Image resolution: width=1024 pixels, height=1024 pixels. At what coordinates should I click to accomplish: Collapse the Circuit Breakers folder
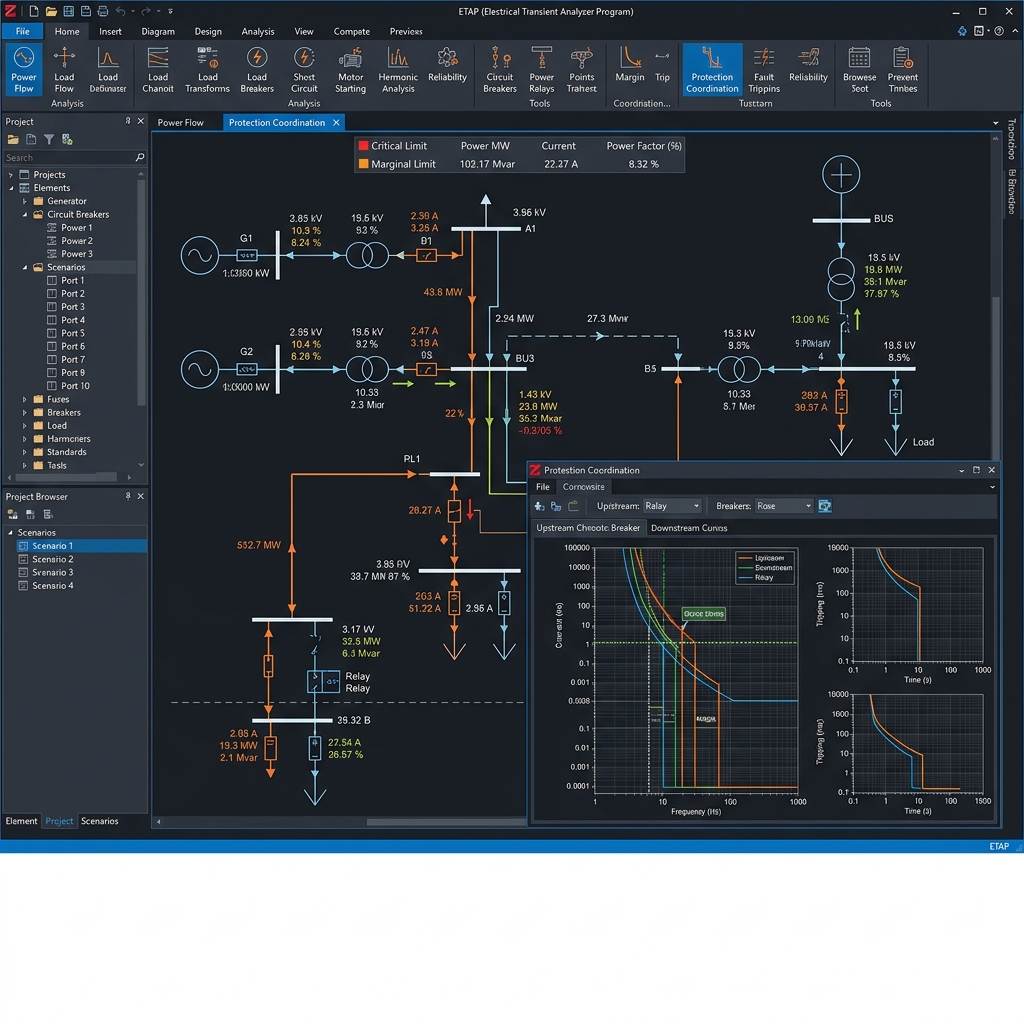tap(25, 214)
